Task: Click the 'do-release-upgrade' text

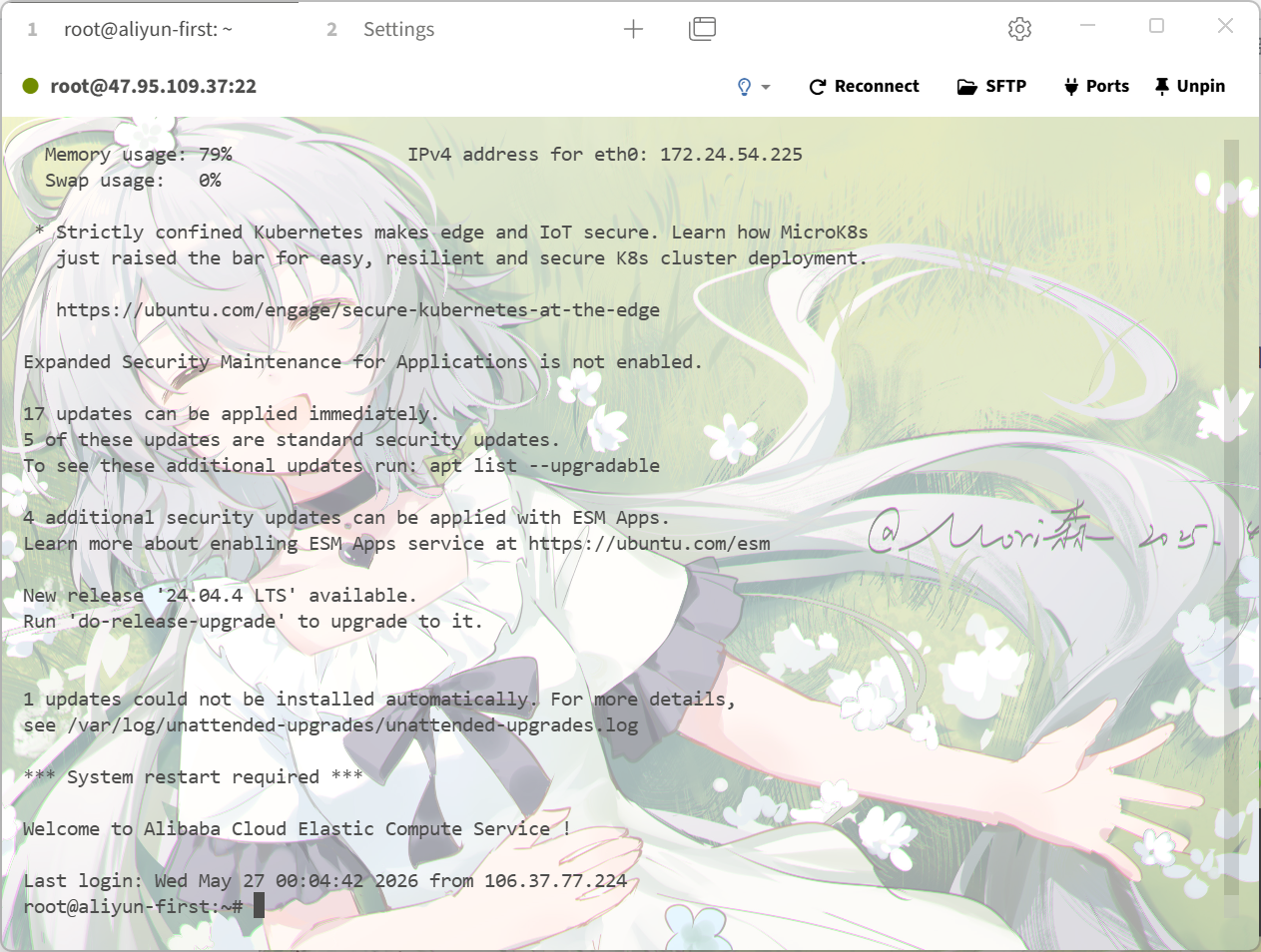Action: click(x=177, y=621)
